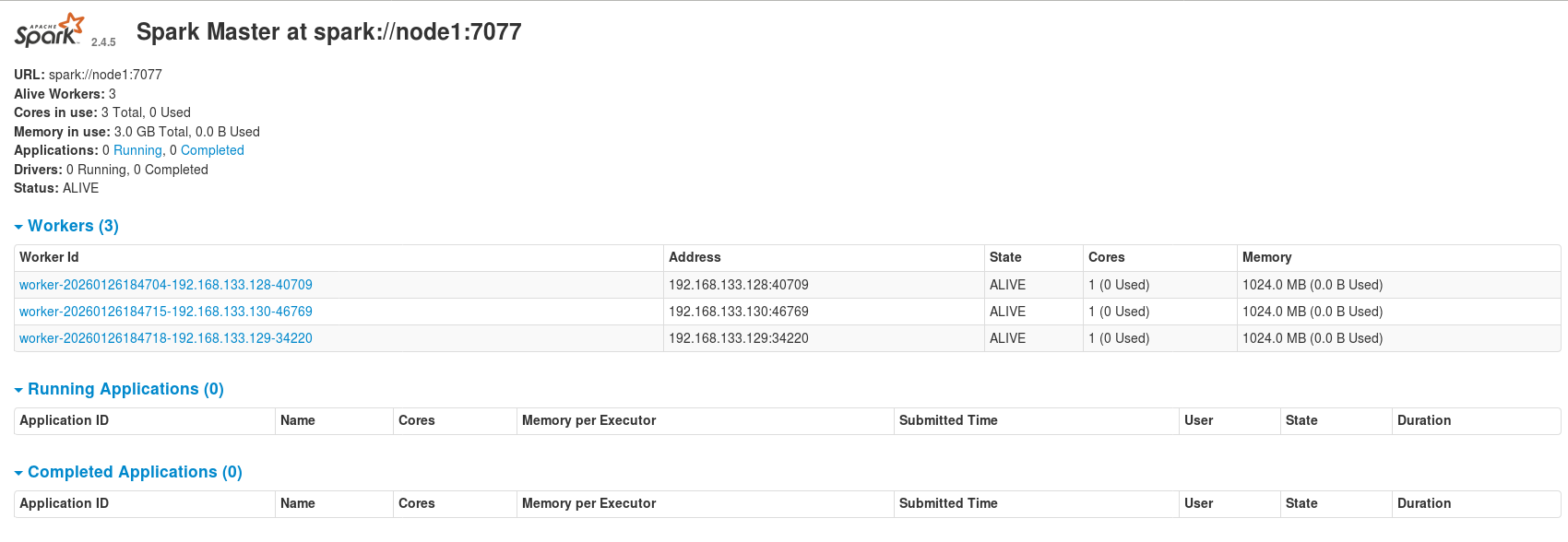This screenshot has width=1568, height=542.
Task: Click the Cores in use summary line
Action: [x=102, y=112]
